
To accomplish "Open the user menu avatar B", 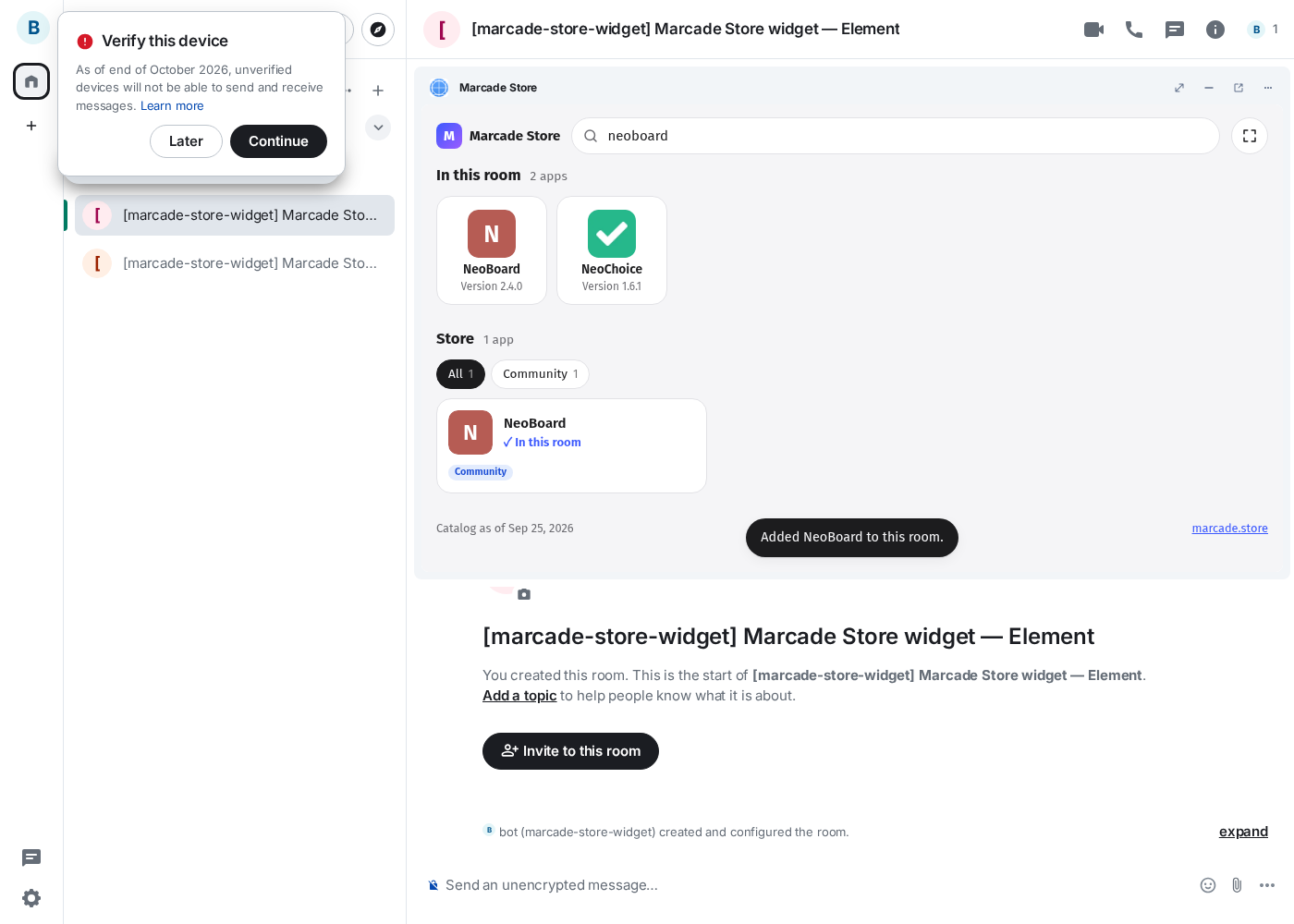I will pyautogui.click(x=33, y=28).
